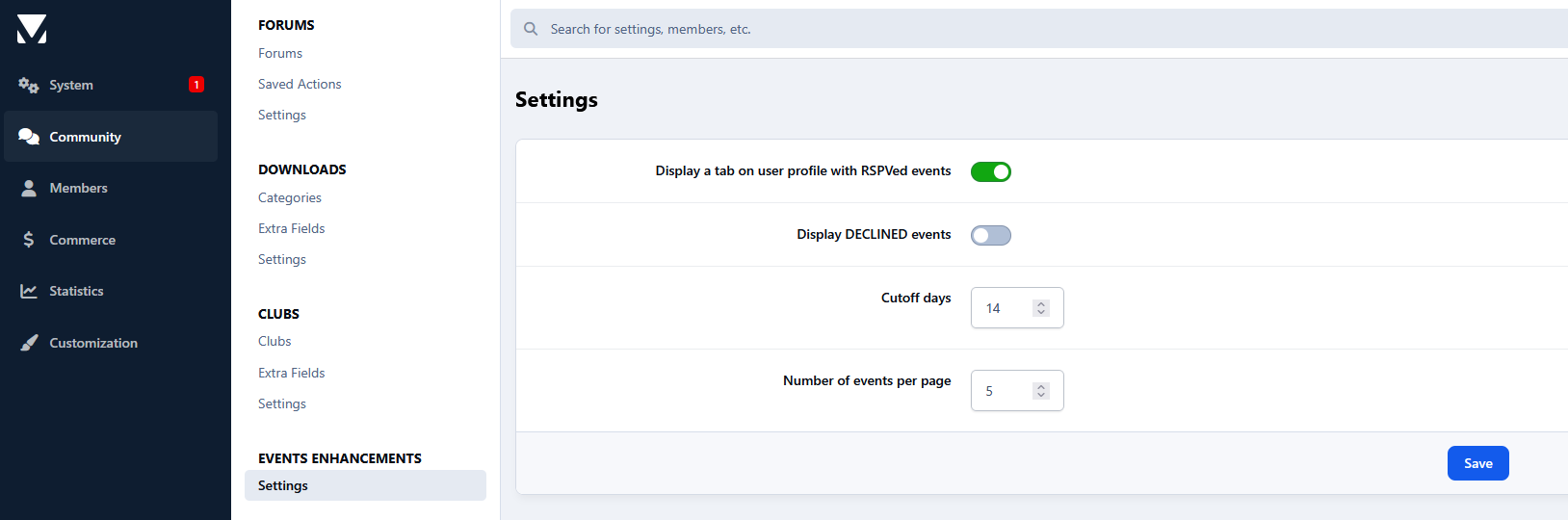Click the Cutoff days number field
The image size is (1568, 520).
[1017, 308]
